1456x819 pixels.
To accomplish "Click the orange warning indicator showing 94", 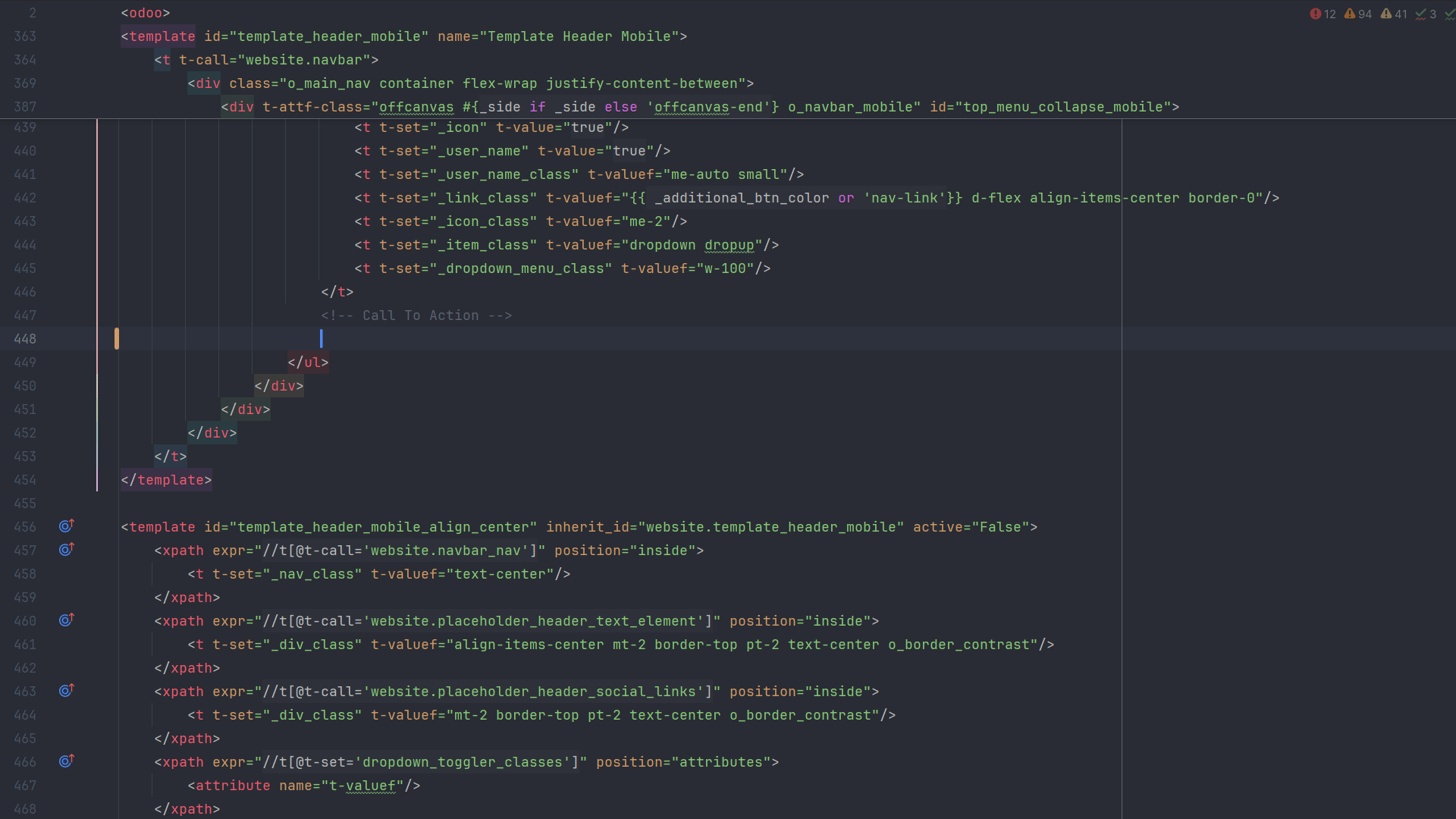I will tap(1357, 14).
